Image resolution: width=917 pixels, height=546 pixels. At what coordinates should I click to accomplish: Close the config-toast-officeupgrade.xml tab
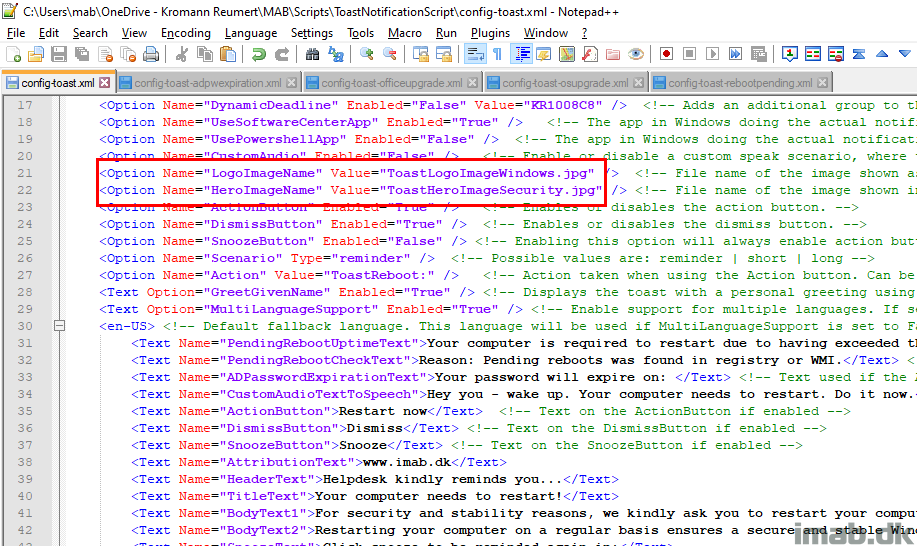point(473,83)
